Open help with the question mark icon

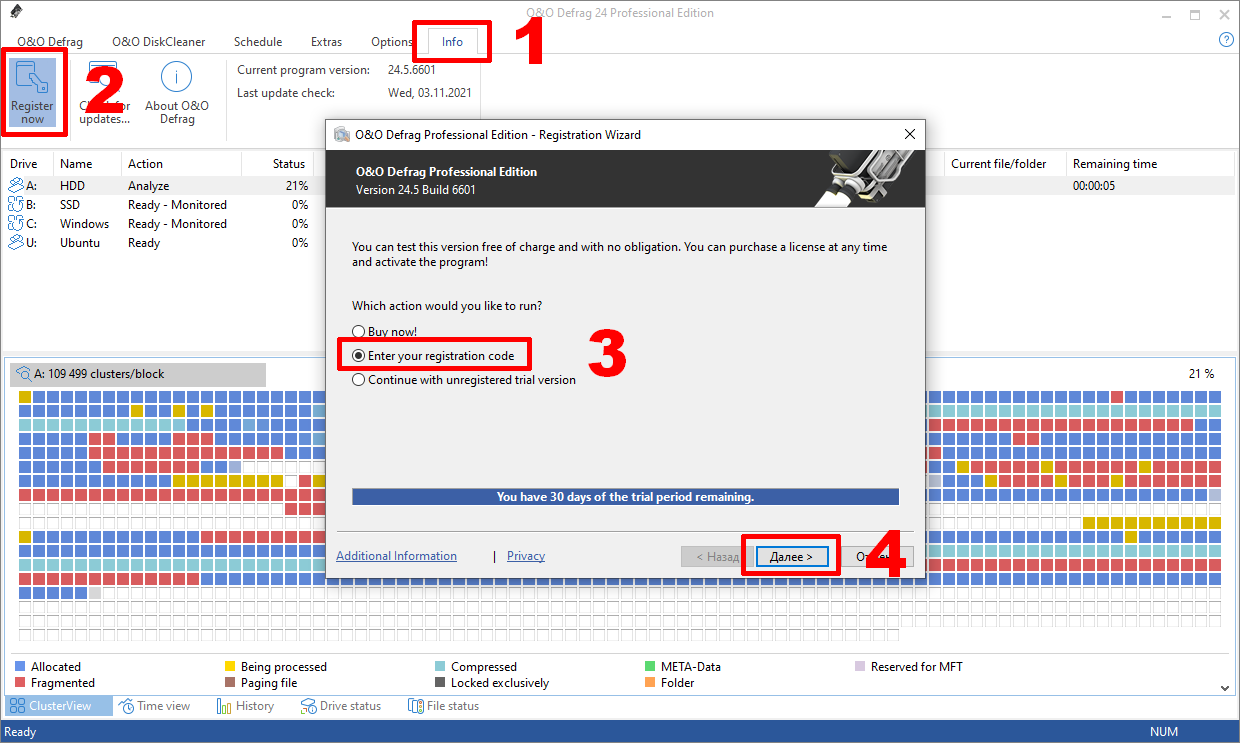[x=1226, y=40]
